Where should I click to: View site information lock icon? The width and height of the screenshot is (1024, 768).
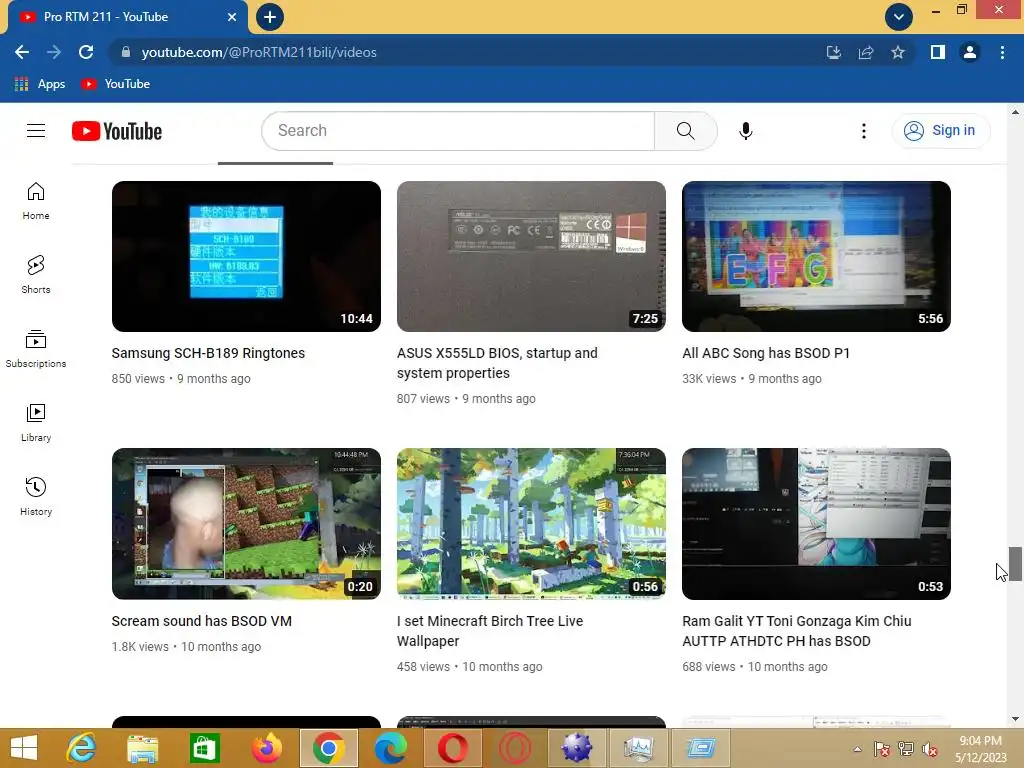point(126,52)
